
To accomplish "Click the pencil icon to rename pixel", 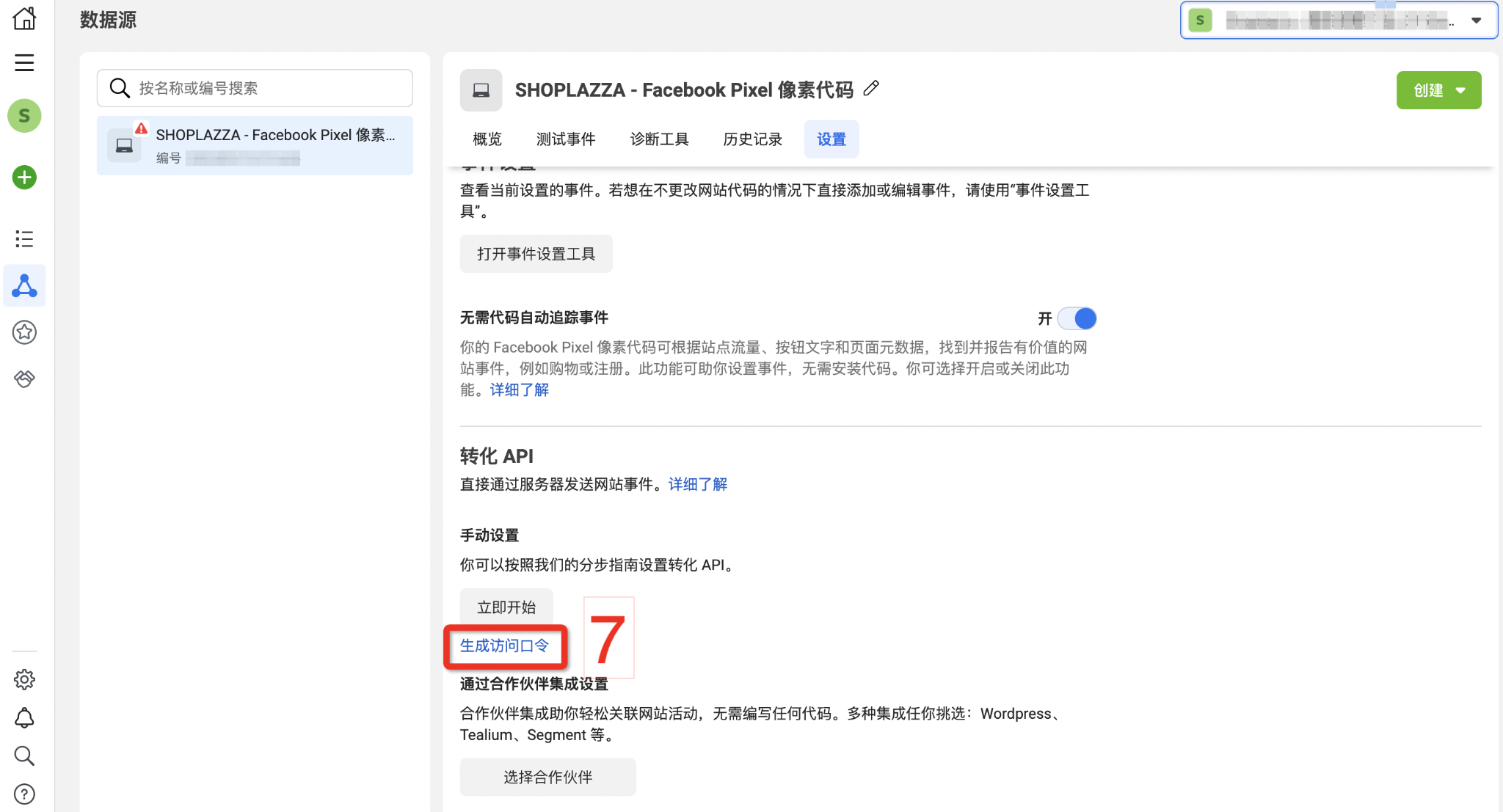I will point(871,89).
